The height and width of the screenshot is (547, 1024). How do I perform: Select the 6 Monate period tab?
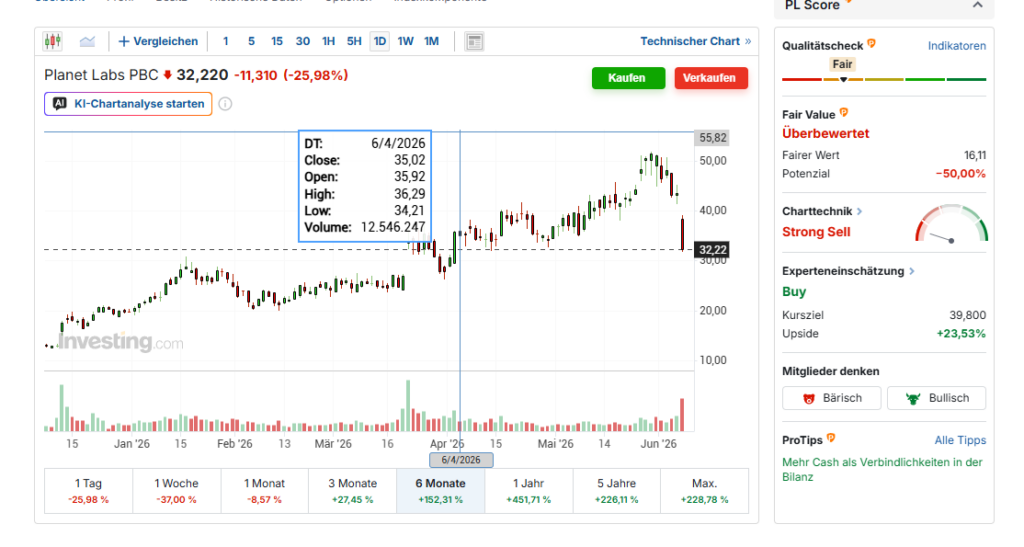(x=441, y=491)
